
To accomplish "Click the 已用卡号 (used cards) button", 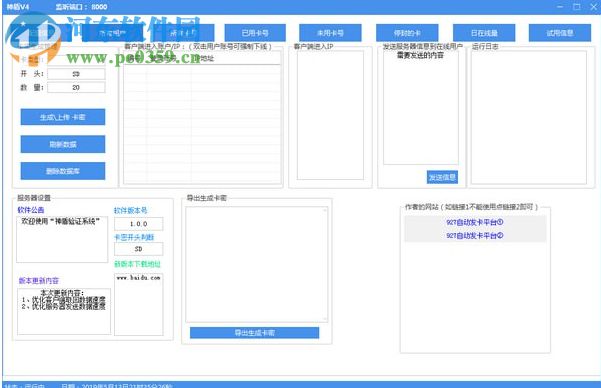I will [x=255, y=33].
